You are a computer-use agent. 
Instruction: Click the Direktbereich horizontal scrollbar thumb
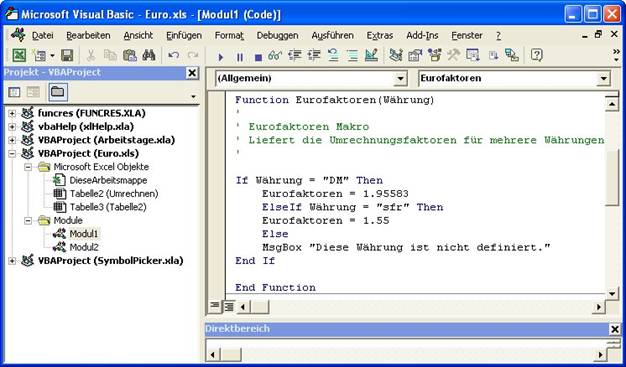tap(231, 355)
